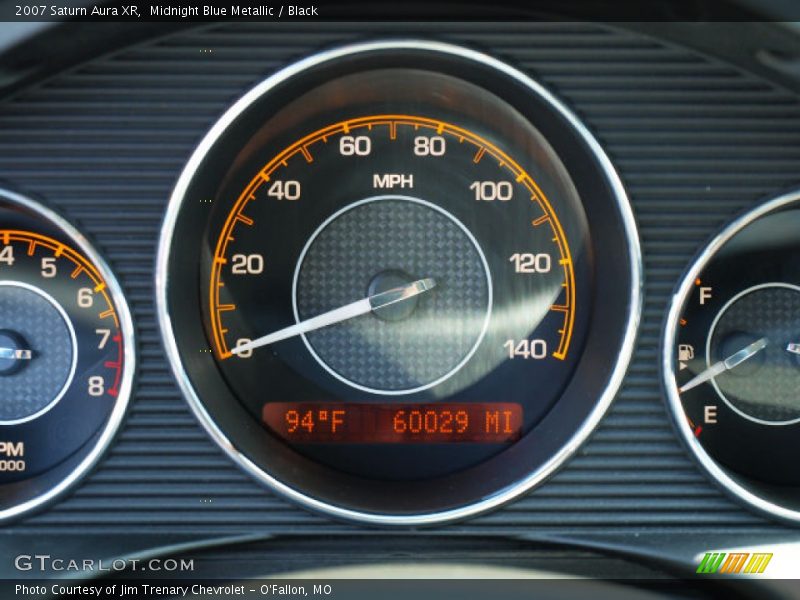Screen dimensions: 800x600
Task: Click the 140 mark on the speedometer
Action: [x=525, y=349]
